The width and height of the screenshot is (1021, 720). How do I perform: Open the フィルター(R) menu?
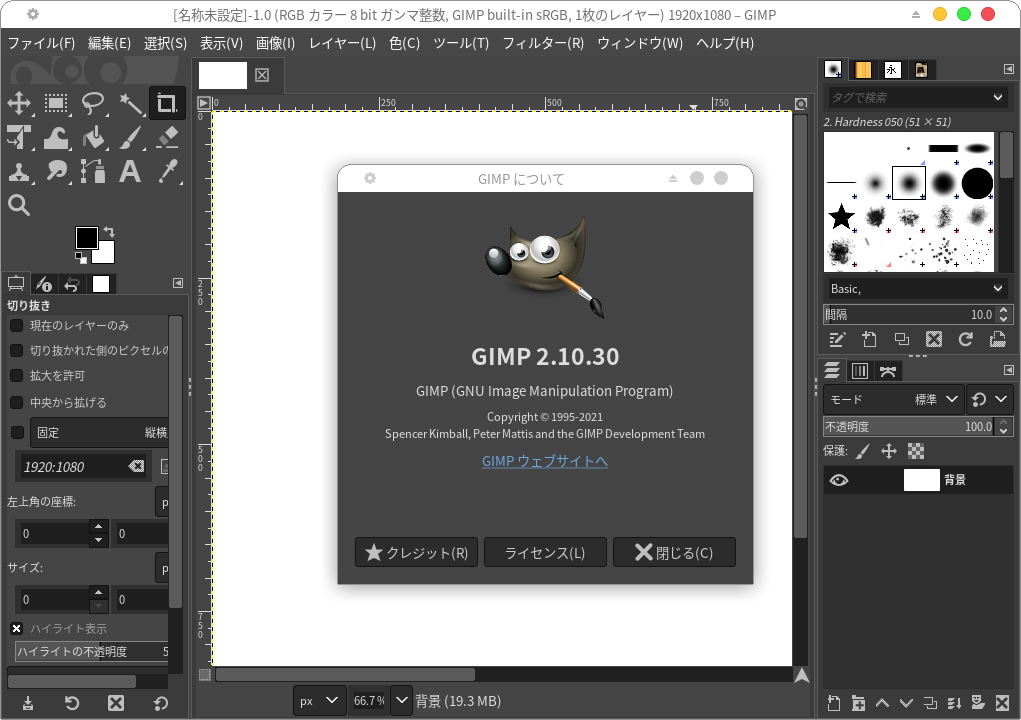point(542,43)
